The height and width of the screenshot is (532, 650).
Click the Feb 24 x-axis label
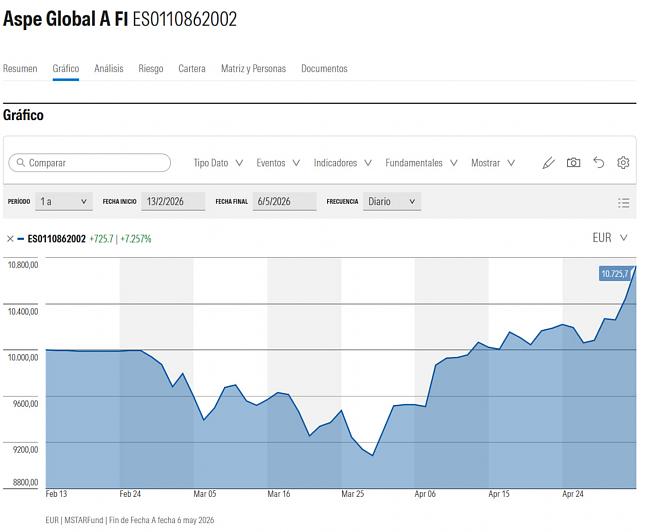[130, 494]
